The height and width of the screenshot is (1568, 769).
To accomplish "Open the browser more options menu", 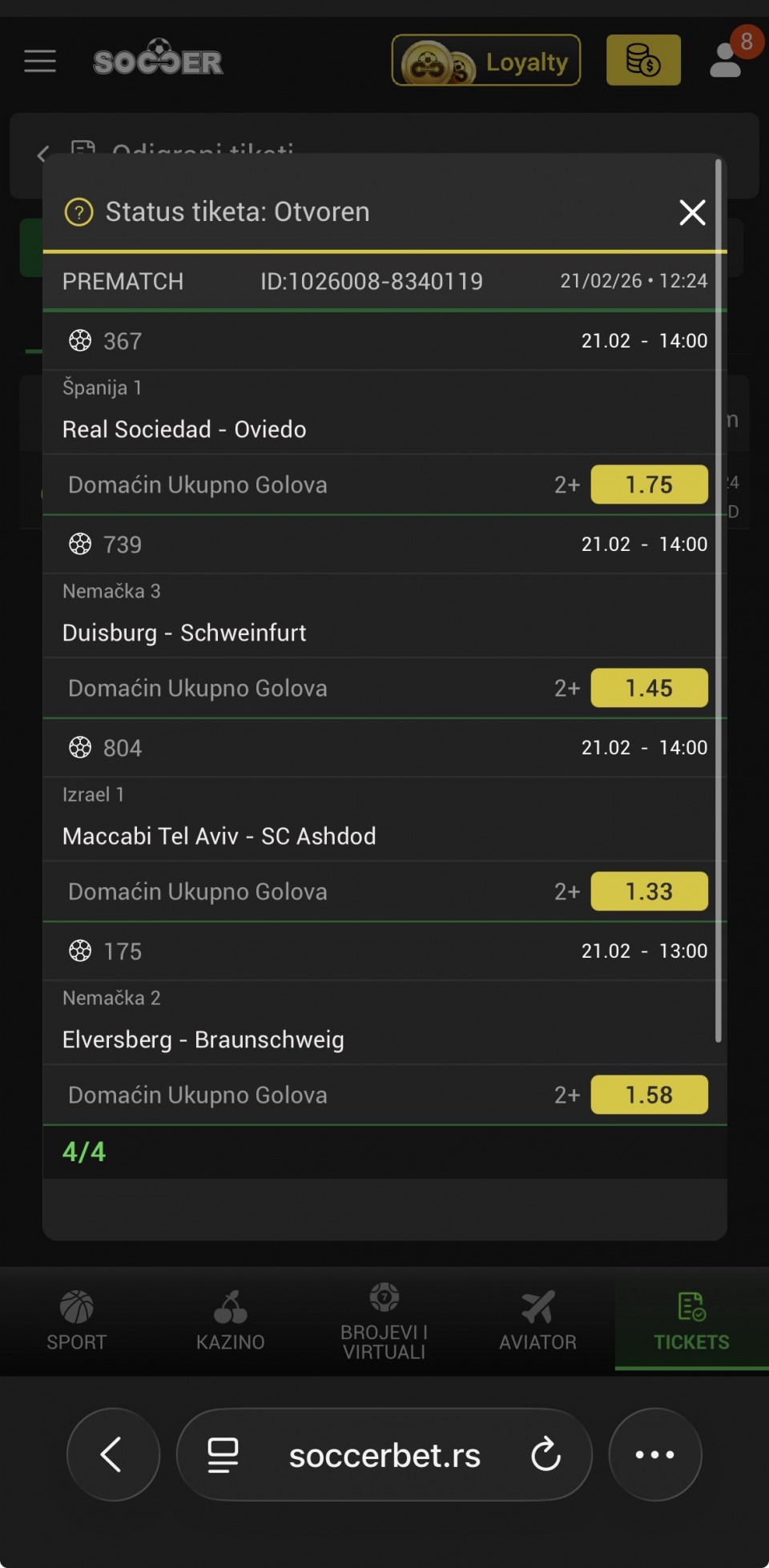I will pyautogui.click(x=655, y=1454).
